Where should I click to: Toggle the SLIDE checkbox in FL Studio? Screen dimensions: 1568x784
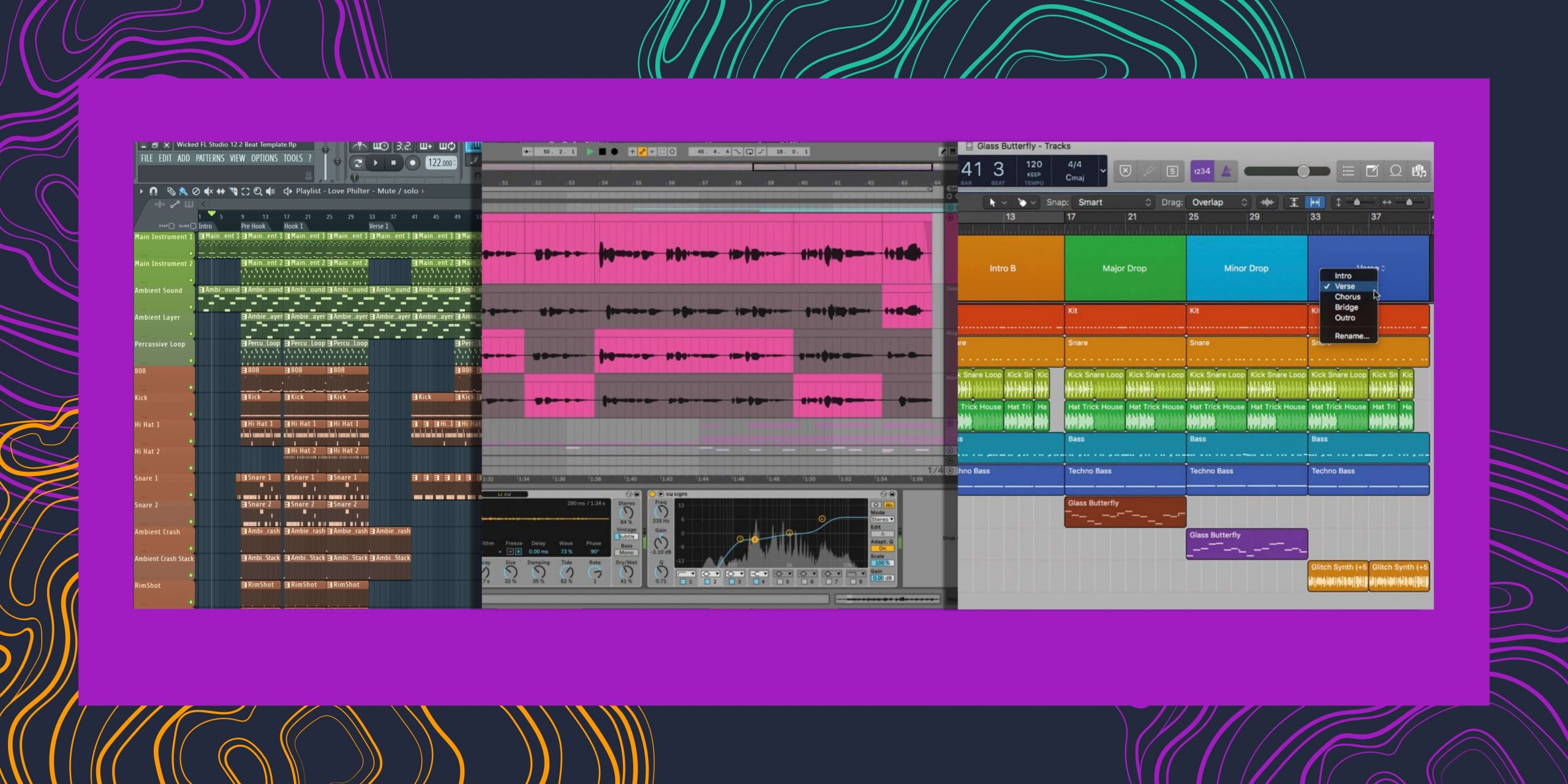(193, 226)
